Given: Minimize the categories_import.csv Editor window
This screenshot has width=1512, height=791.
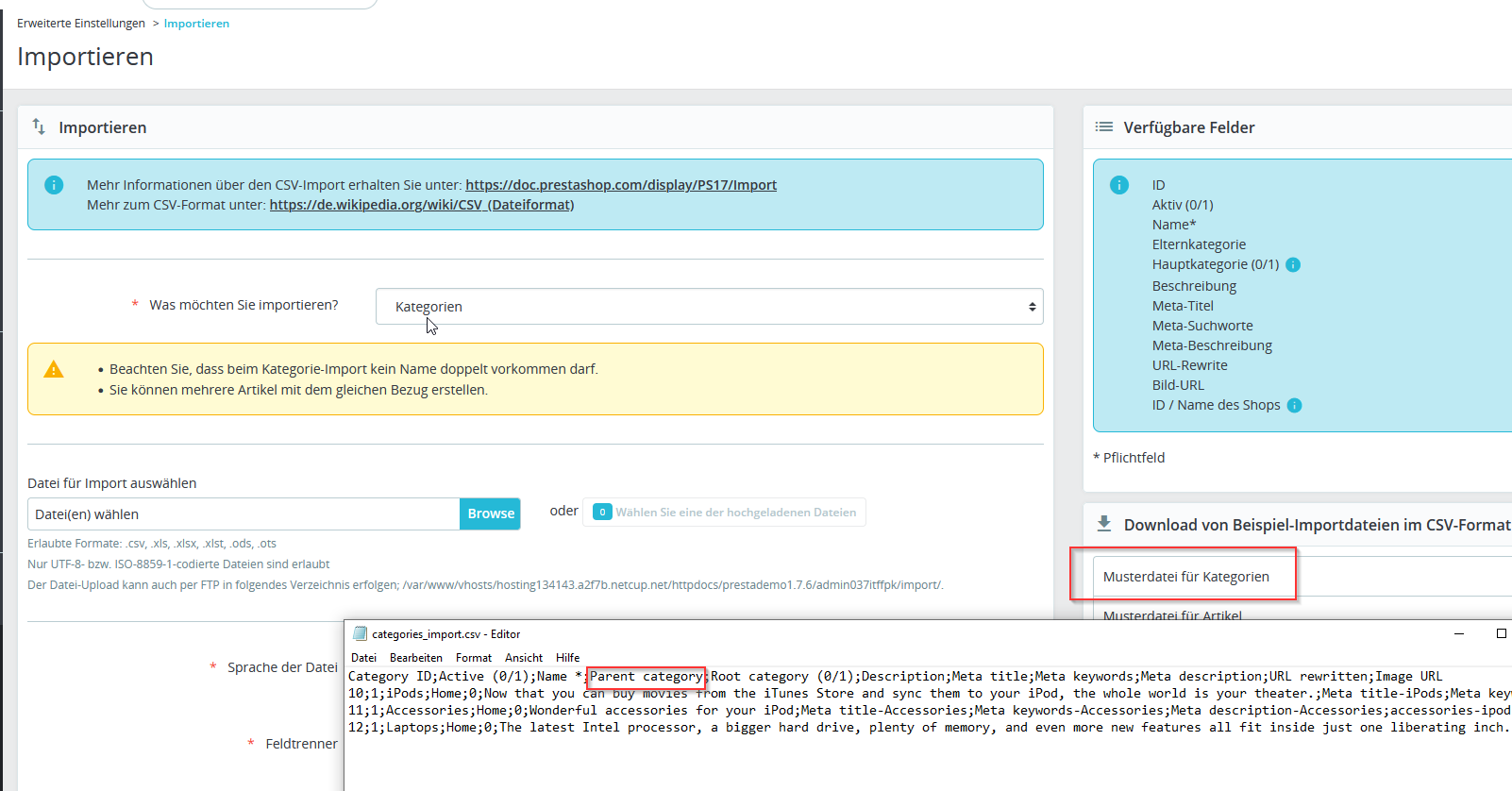Looking at the screenshot, I should [1459, 633].
